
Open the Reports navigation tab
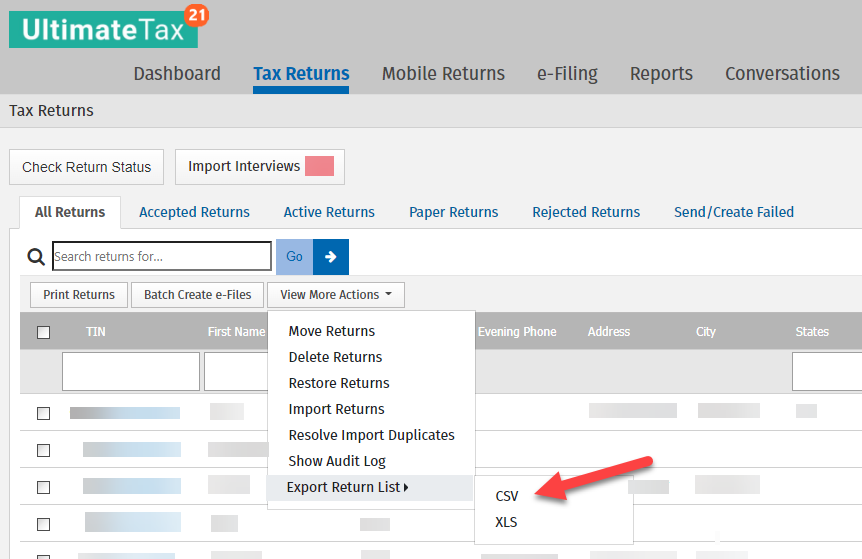pyautogui.click(x=661, y=74)
